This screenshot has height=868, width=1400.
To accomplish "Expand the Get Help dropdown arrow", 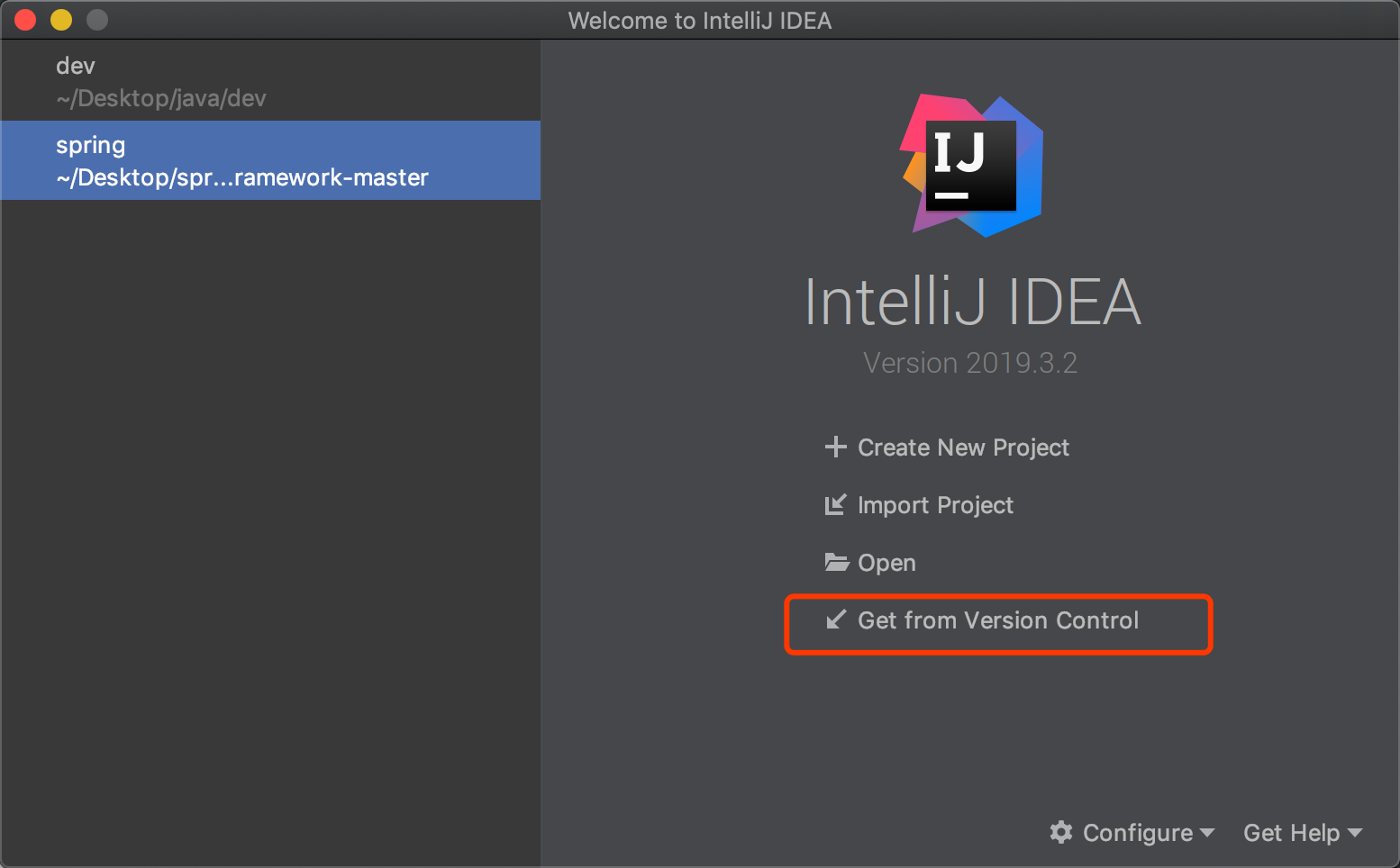I will 1354,833.
